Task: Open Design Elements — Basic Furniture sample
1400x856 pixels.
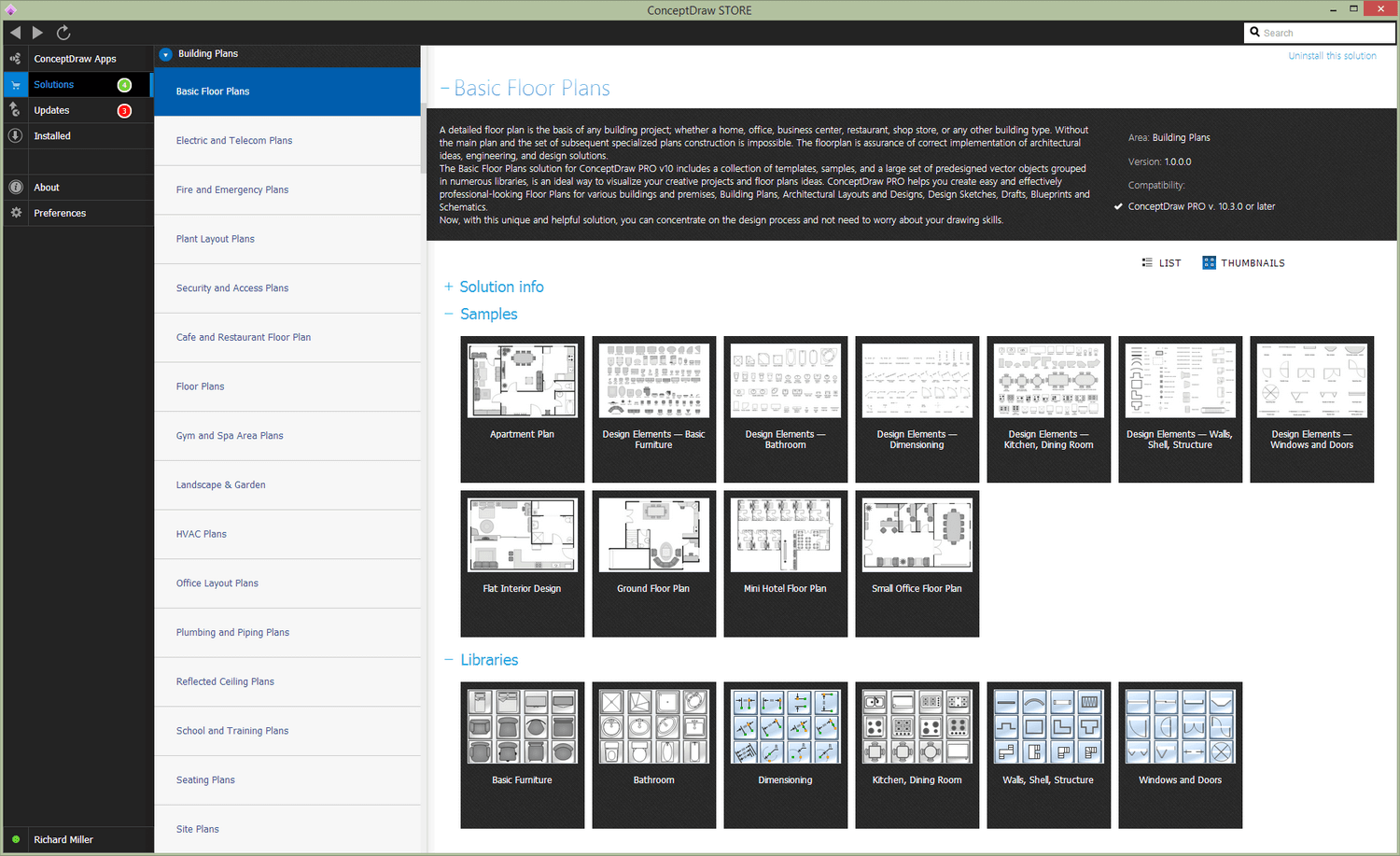Action: [x=654, y=409]
